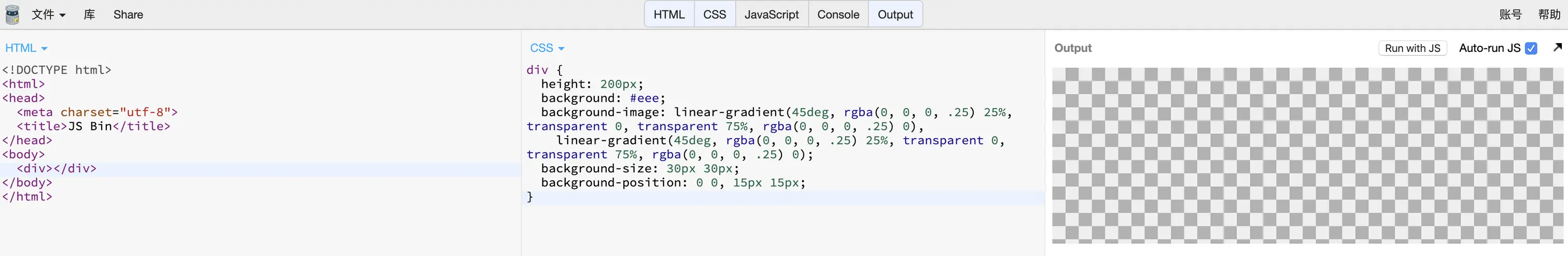Disable the Auto-run JS checkbox
1568x256 pixels.
point(1530,48)
